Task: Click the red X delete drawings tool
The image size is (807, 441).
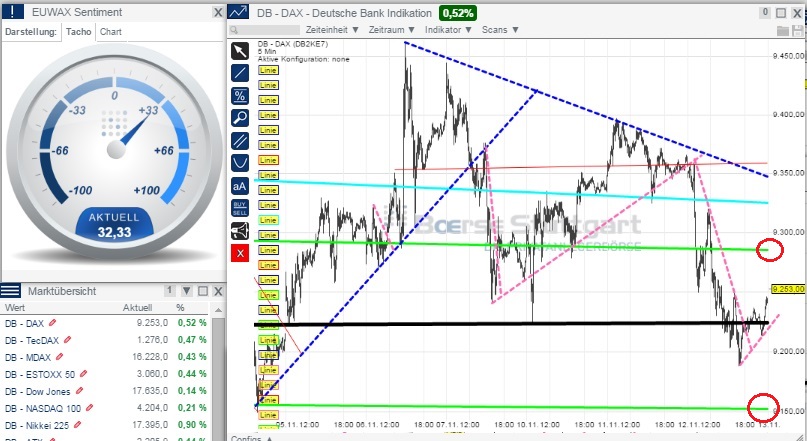Action: [240, 253]
